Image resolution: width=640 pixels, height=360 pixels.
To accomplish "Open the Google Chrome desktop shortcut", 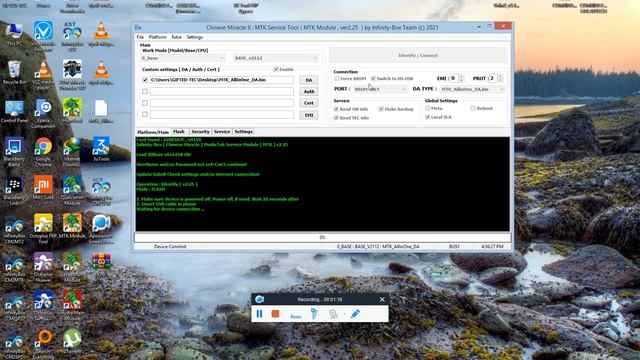I will coord(43,152).
